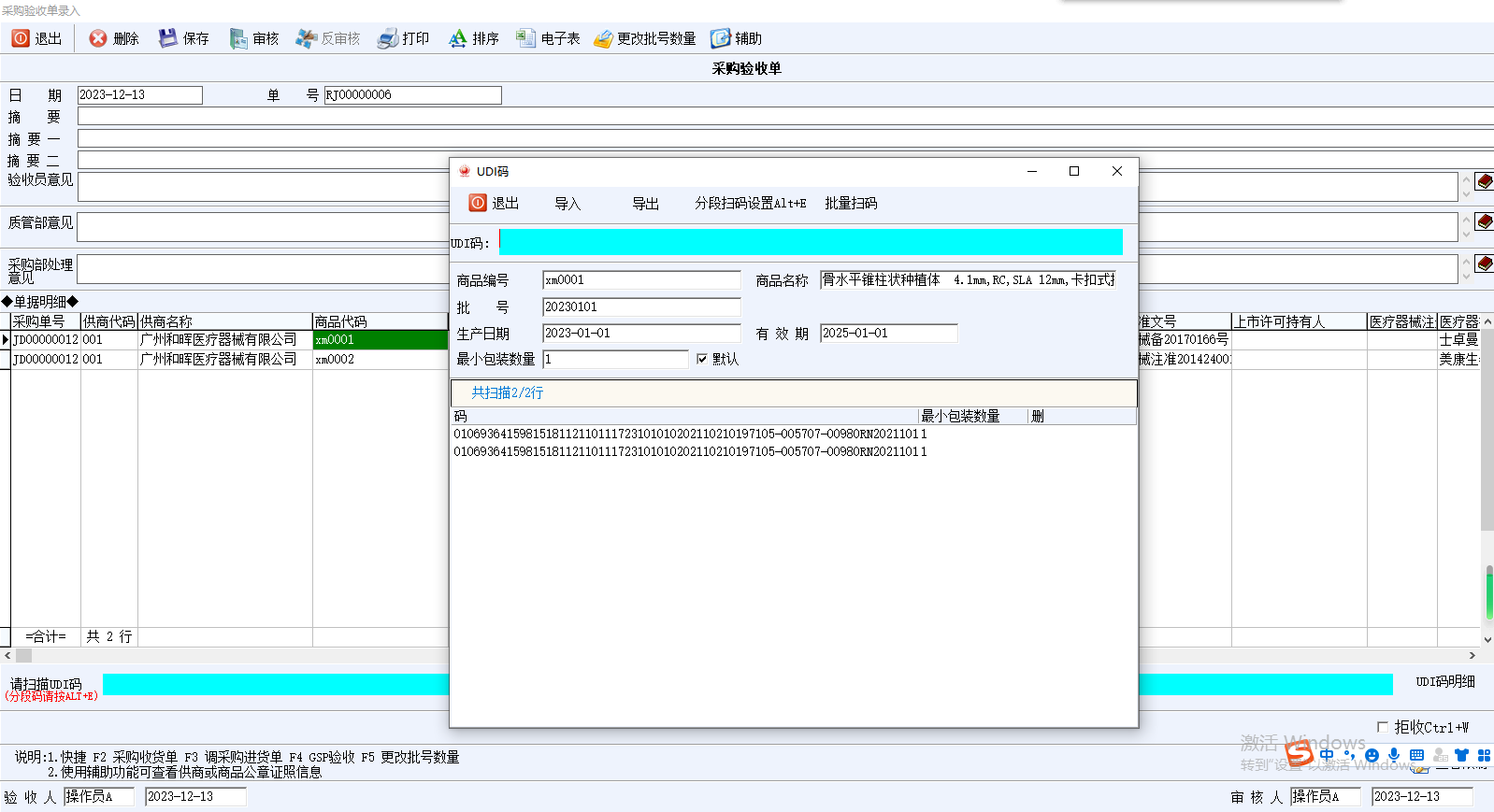Open the 电子表 spreadsheet export icon
Viewport: 1494px width, 812px height.
click(526, 38)
